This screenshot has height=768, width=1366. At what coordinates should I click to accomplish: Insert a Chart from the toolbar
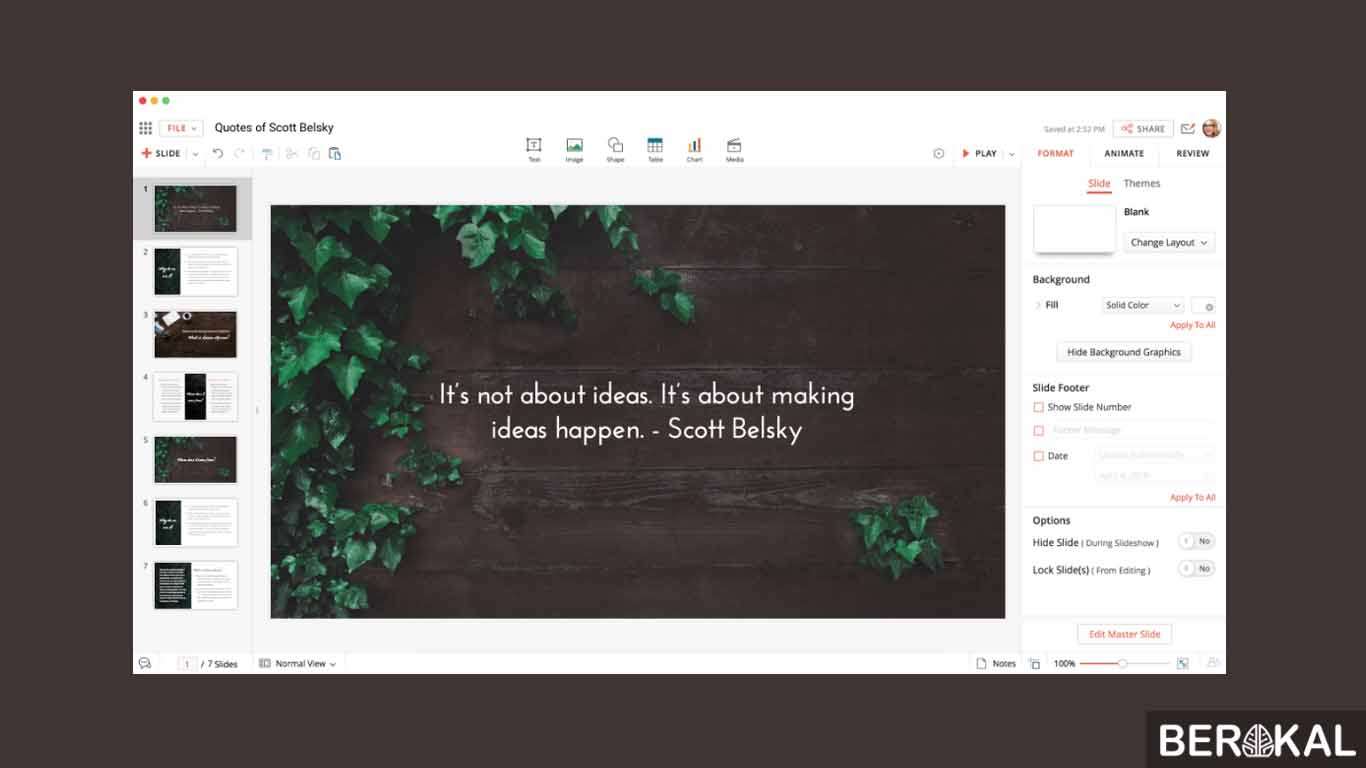pyautogui.click(x=694, y=150)
